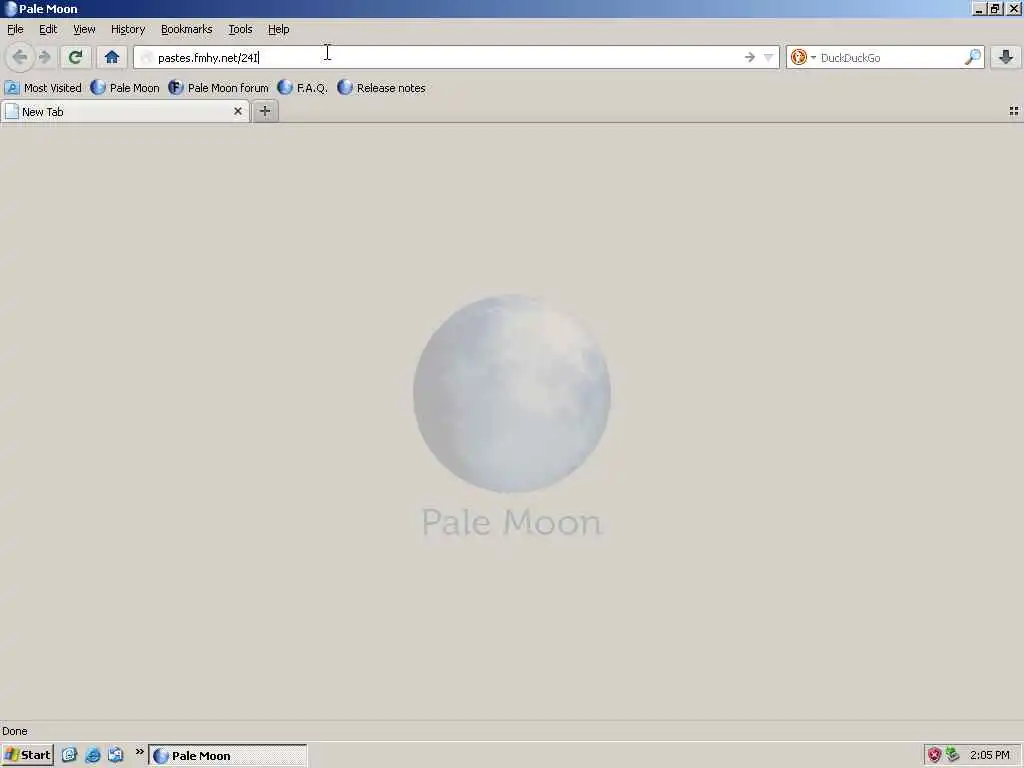Launch Outlook Express from quick launch
The image size is (1024, 768).
116,755
